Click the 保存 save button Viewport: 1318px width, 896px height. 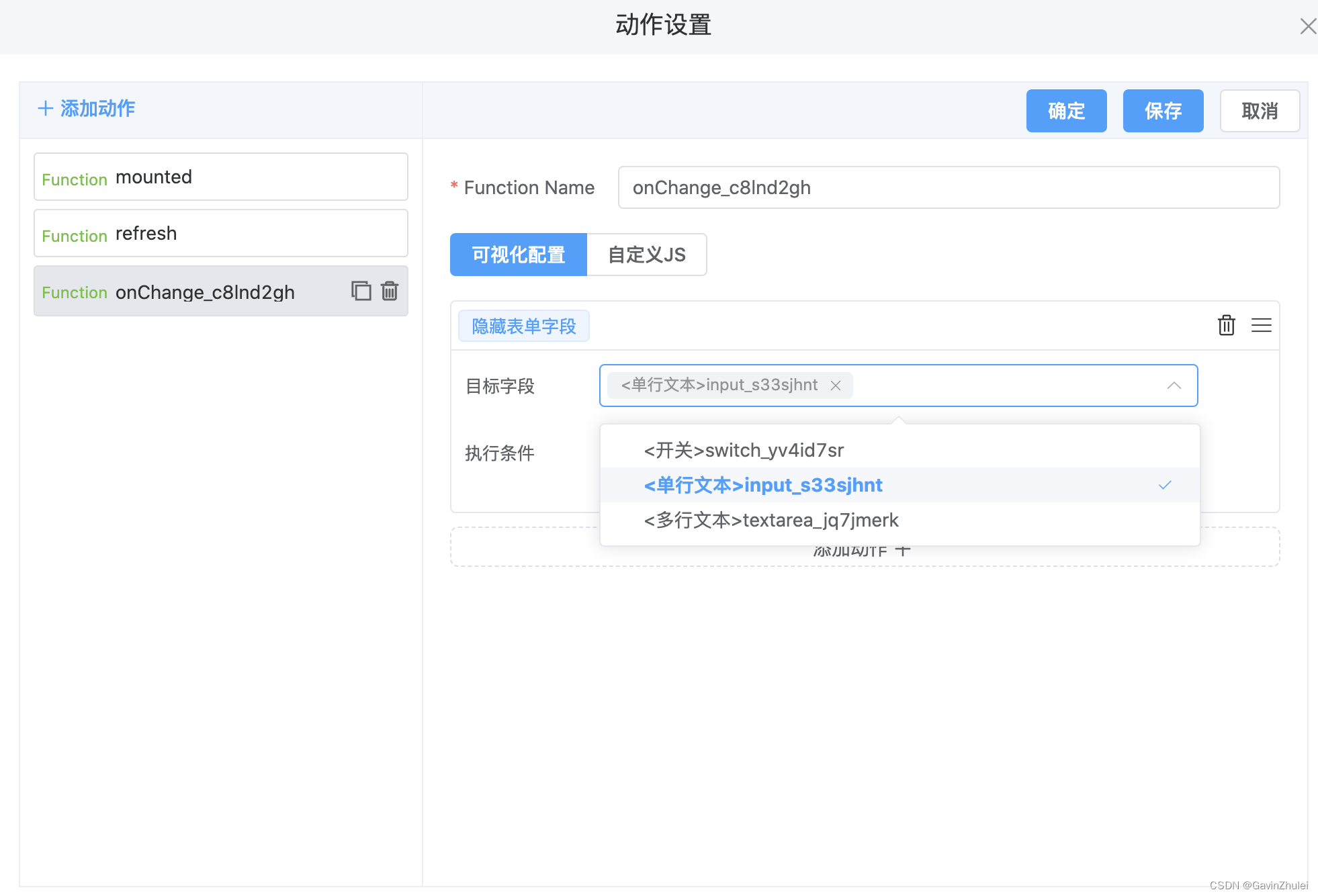pyautogui.click(x=1163, y=111)
